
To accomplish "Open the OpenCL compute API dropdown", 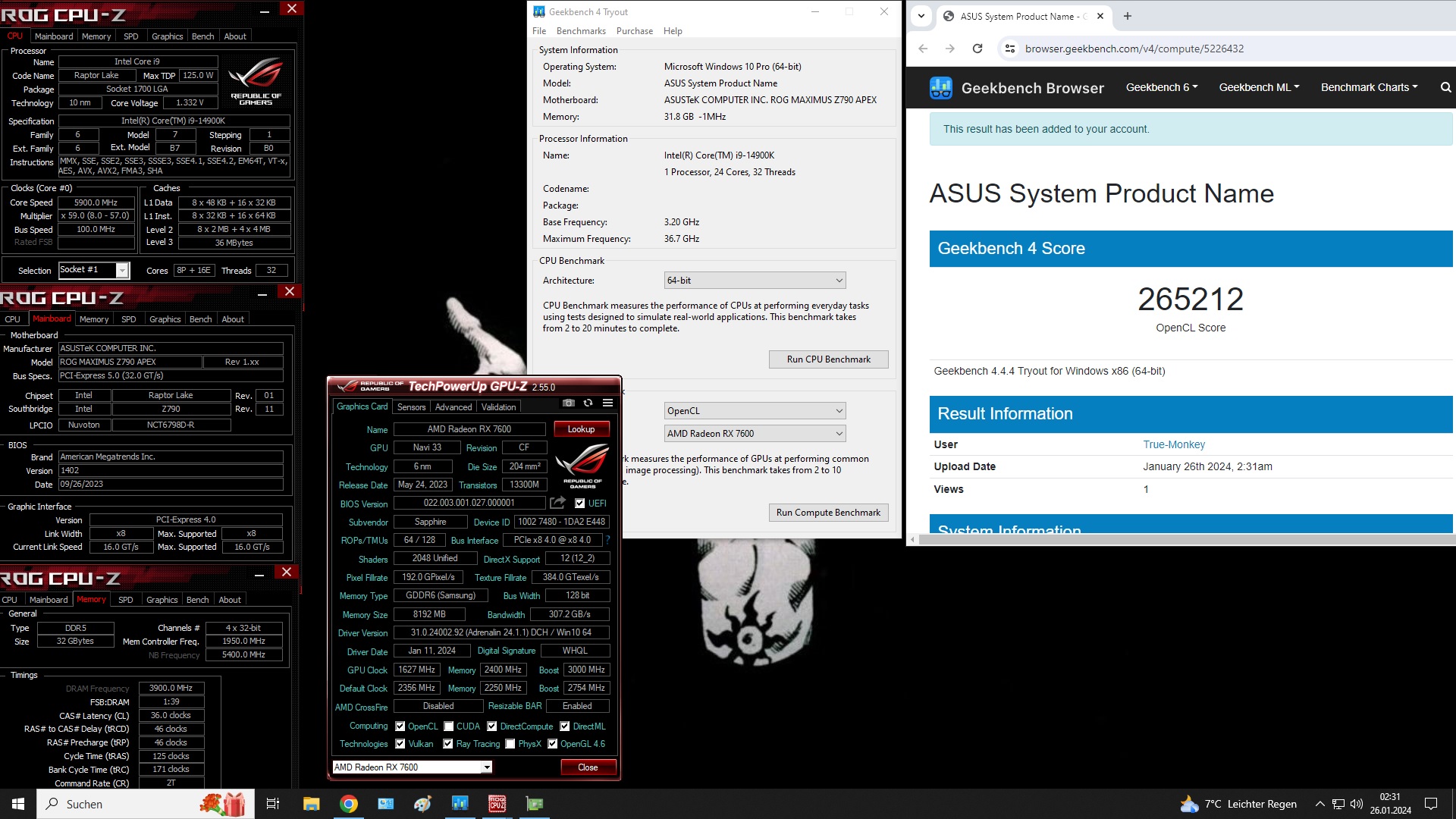I will [755, 410].
